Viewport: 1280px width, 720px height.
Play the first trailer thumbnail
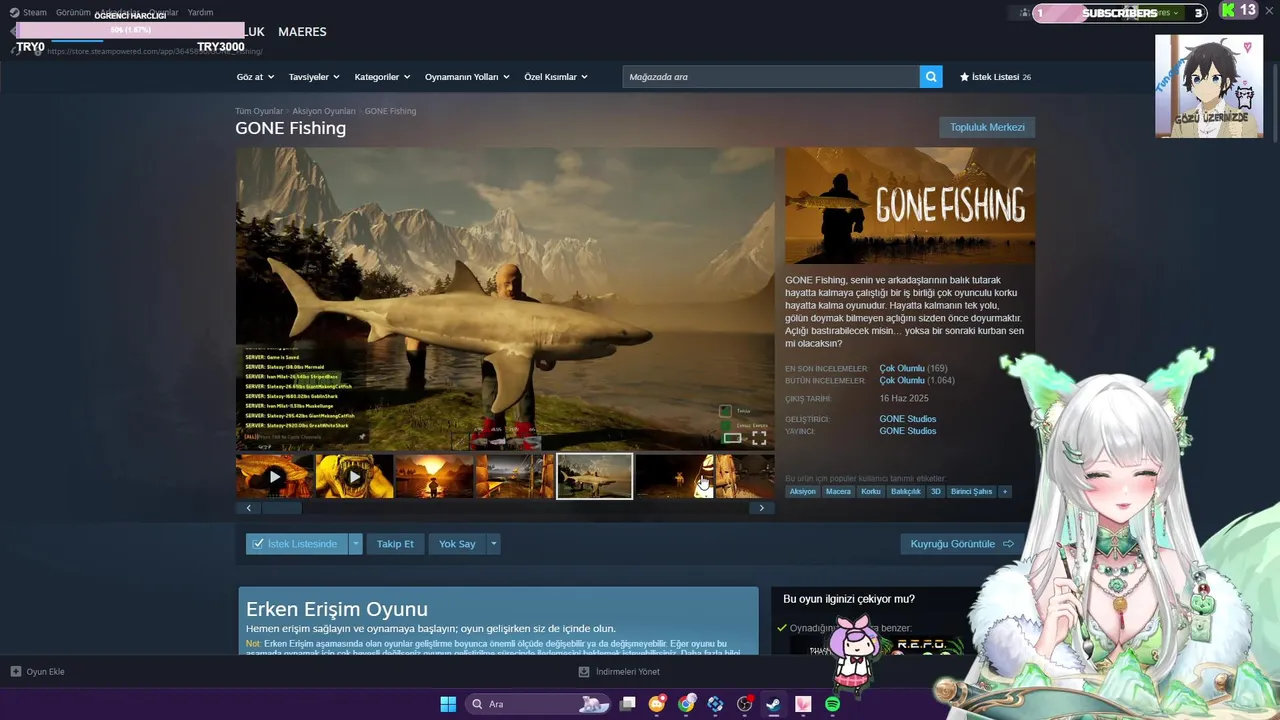point(275,477)
